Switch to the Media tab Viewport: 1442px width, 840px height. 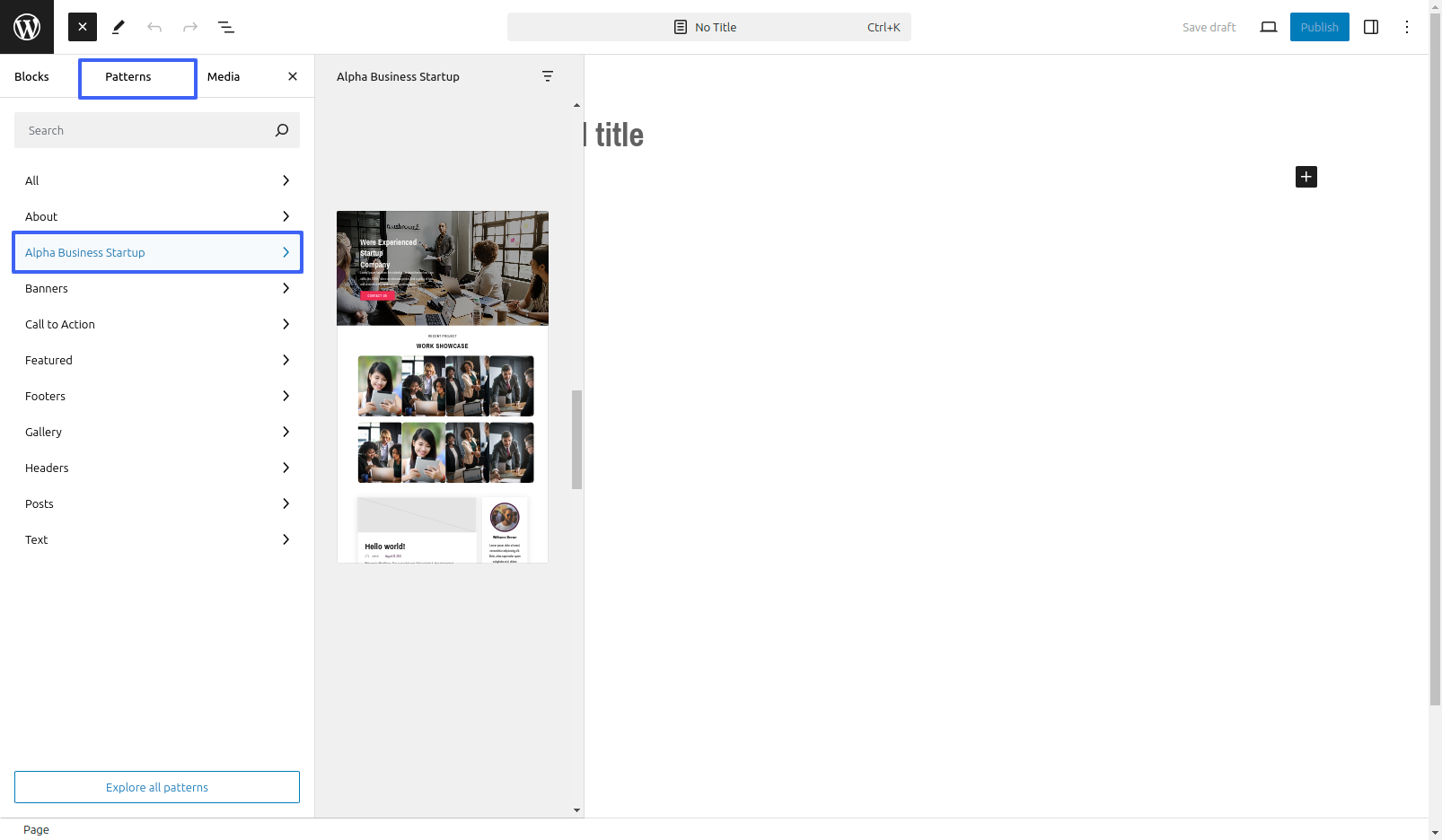coord(224,76)
